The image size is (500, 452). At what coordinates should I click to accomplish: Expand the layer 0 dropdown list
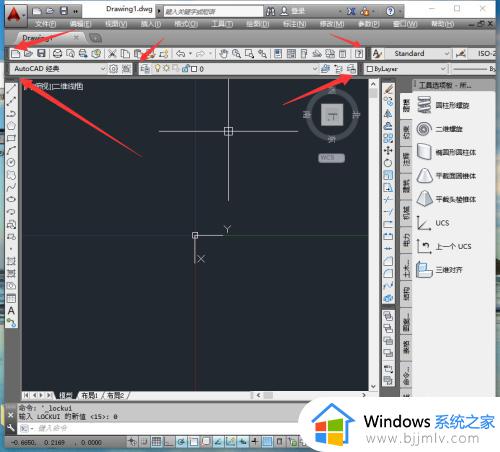point(315,69)
